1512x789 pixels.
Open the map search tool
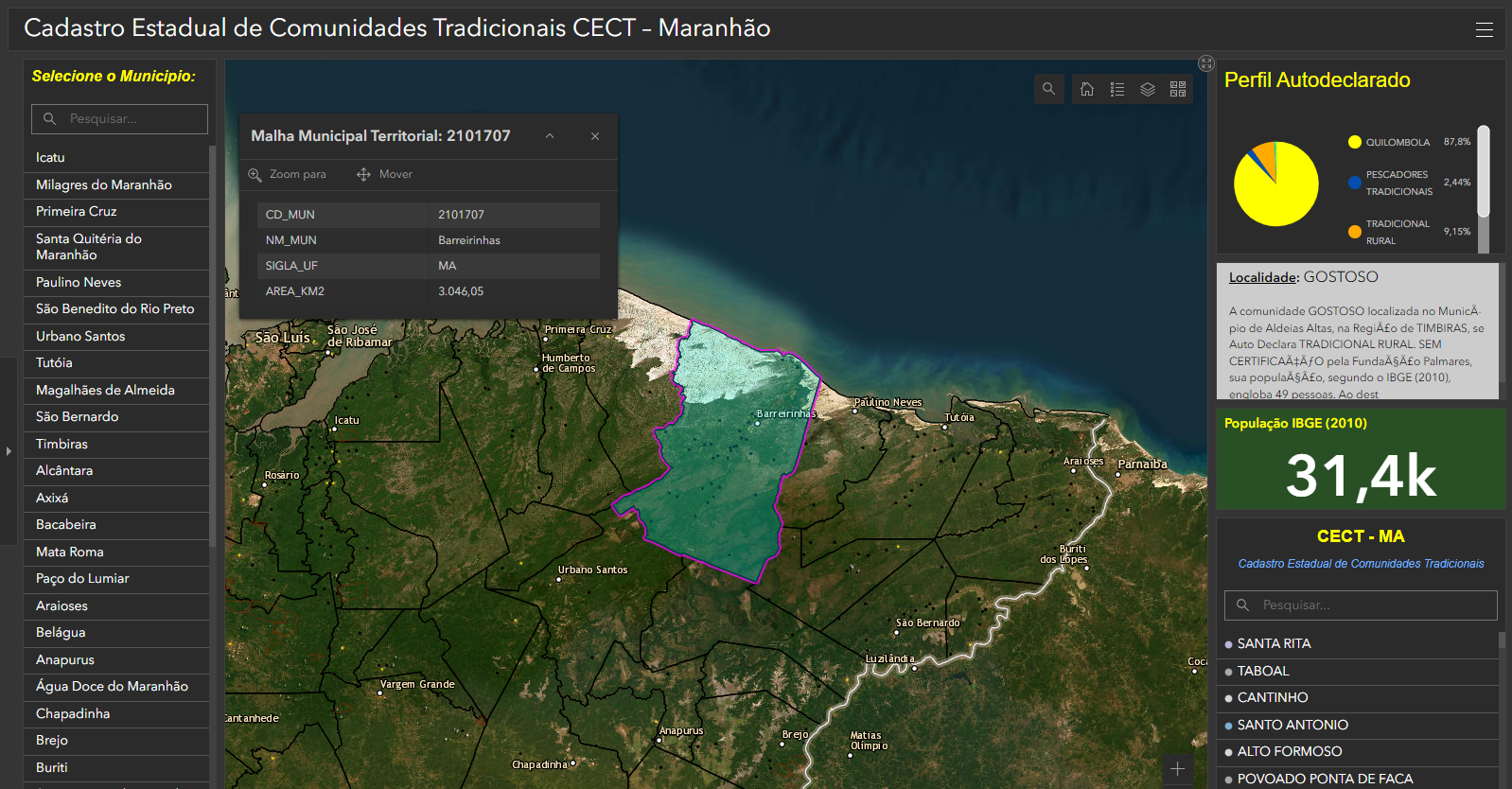[1048, 89]
